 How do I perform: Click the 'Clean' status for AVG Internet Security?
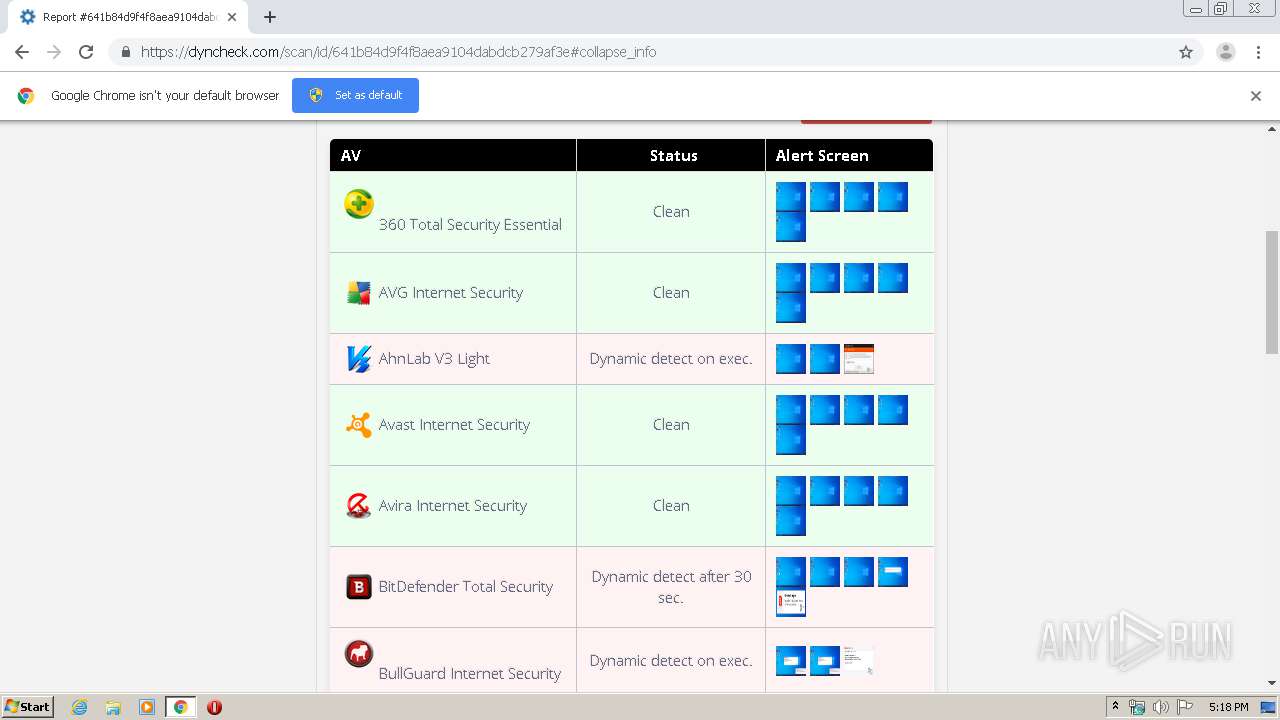(671, 293)
